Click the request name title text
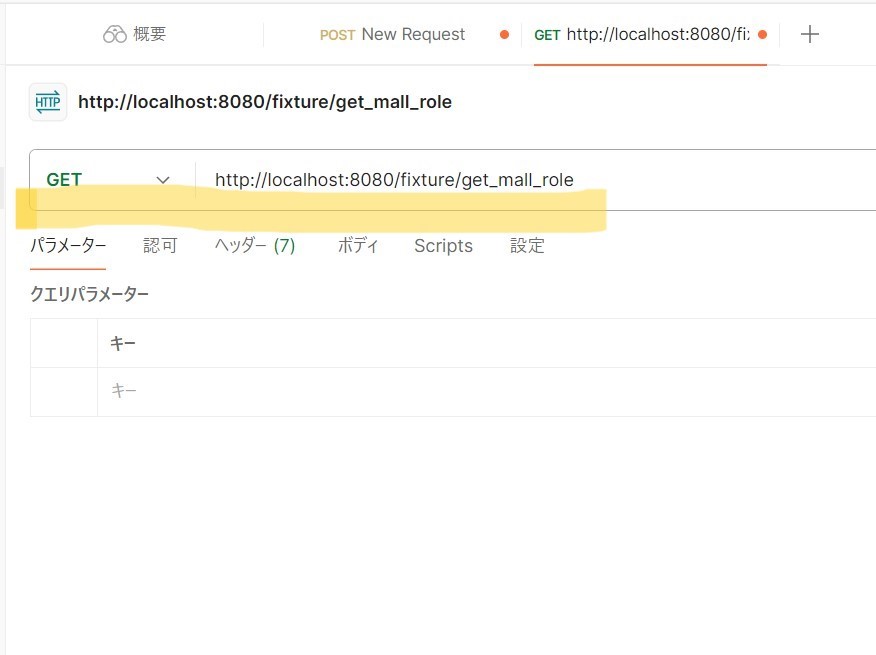The width and height of the screenshot is (876, 655). pyautogui.click(x=265, y=102)
